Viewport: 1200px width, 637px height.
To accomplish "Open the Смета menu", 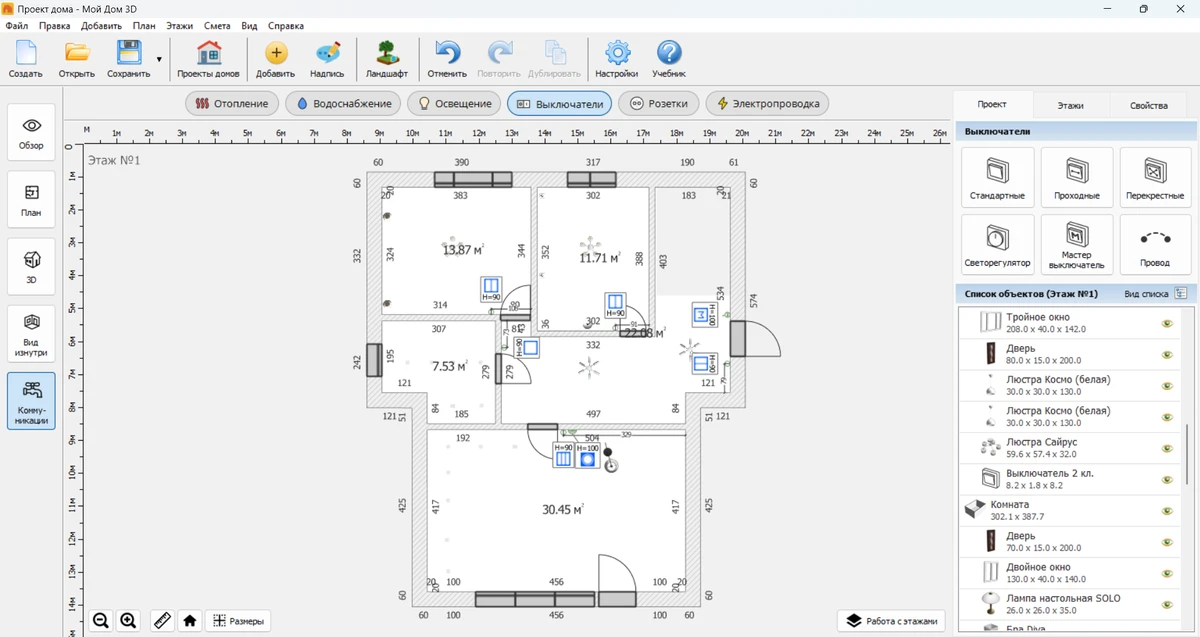I will [215, 26].
